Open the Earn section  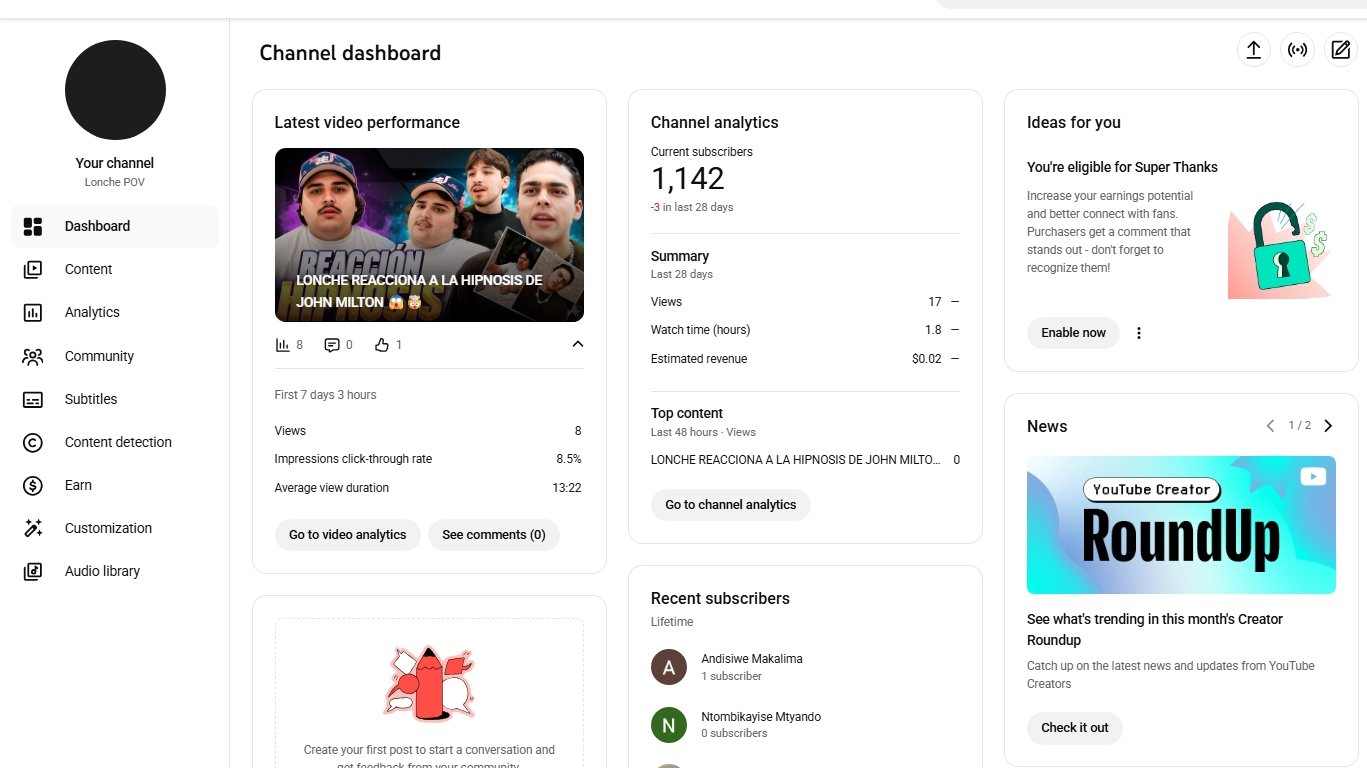click(x=78, y=485)
